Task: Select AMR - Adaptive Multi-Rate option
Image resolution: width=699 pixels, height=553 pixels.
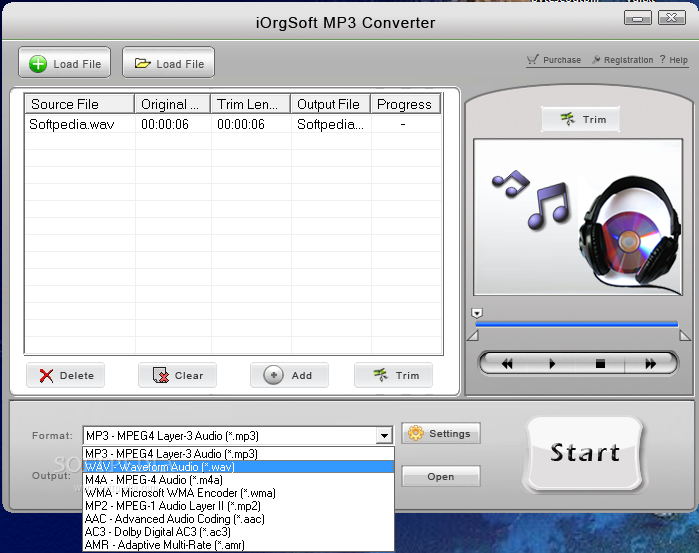Action: click(x=238, y=545)
